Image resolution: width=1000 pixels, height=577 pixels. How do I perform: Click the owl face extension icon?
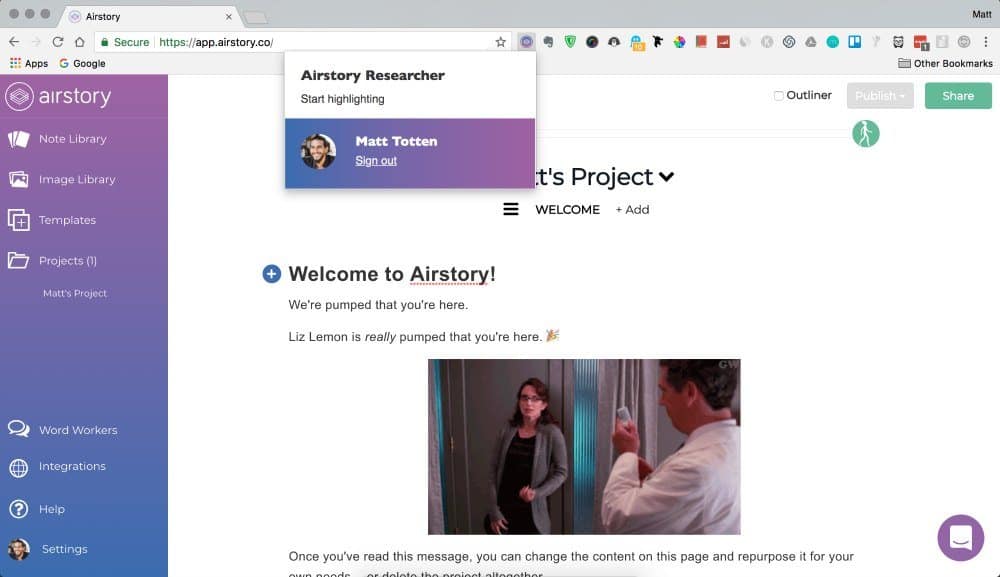point(898,42)
